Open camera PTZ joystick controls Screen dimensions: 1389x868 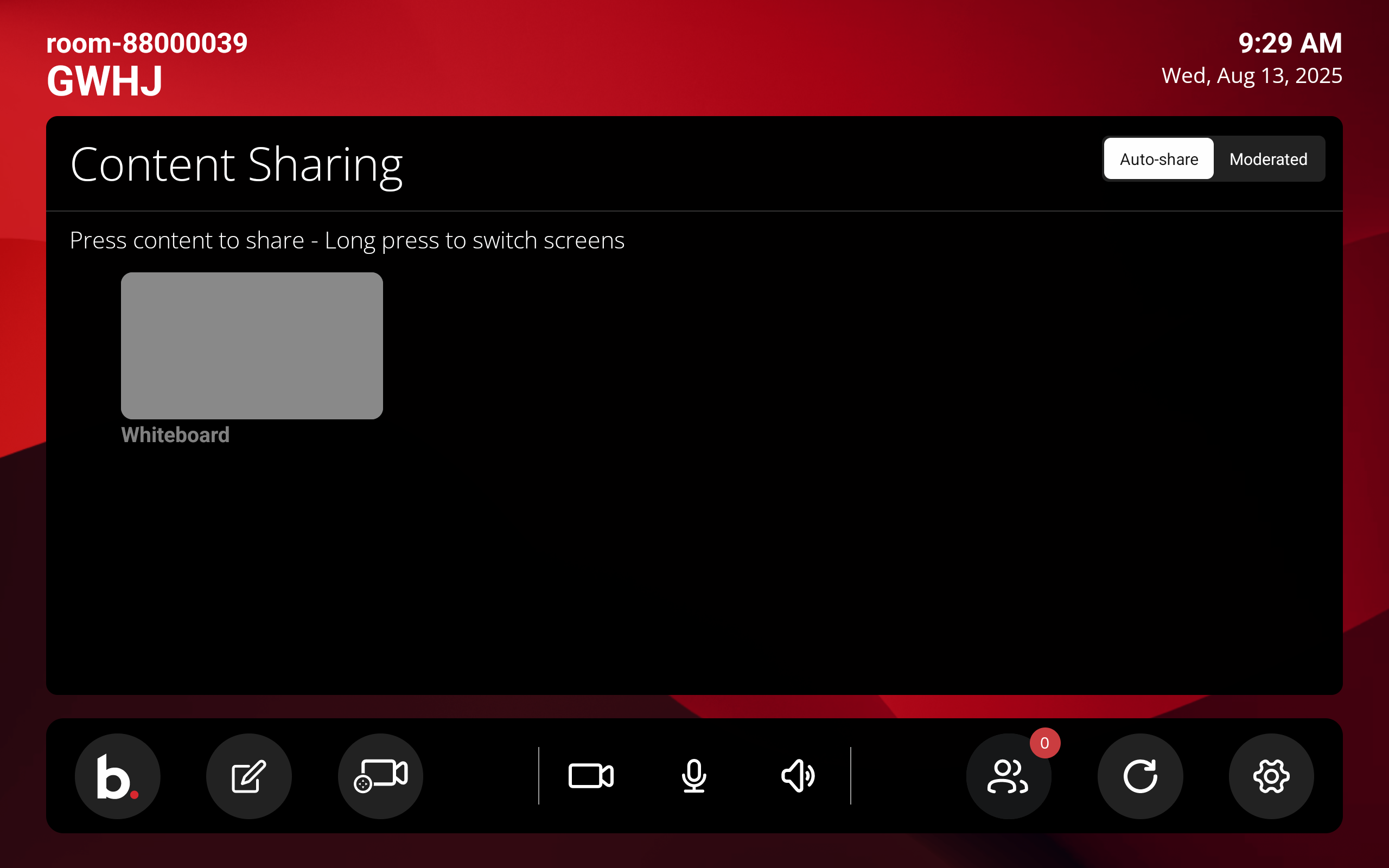point(380,776)
